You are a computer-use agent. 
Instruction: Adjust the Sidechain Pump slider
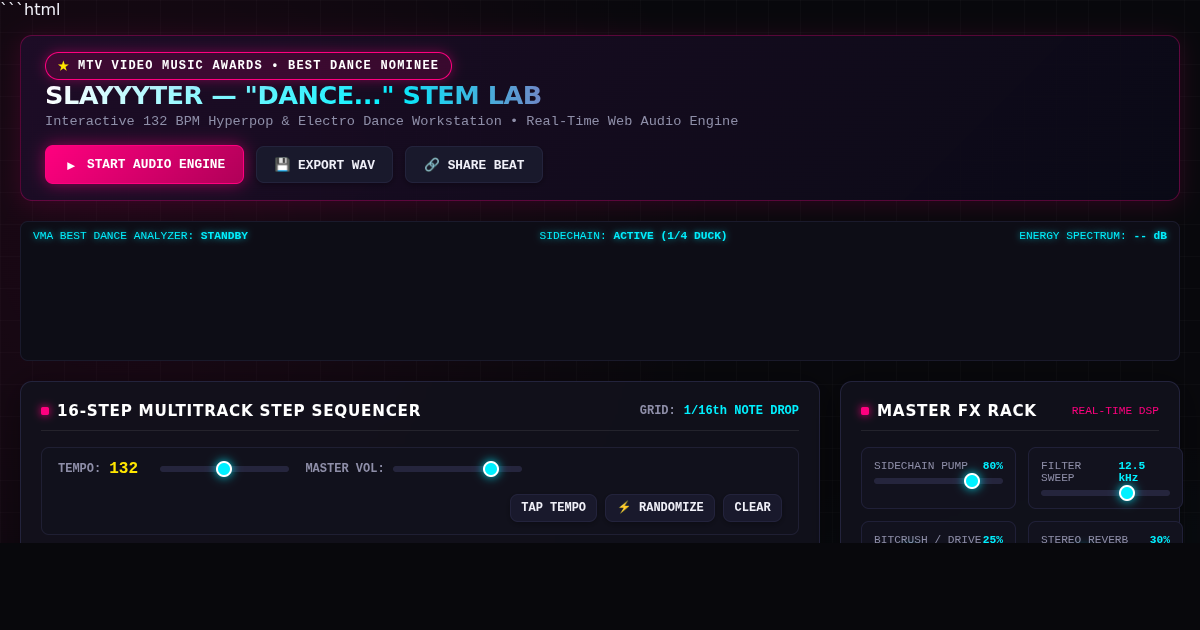[x=938, y=481]
